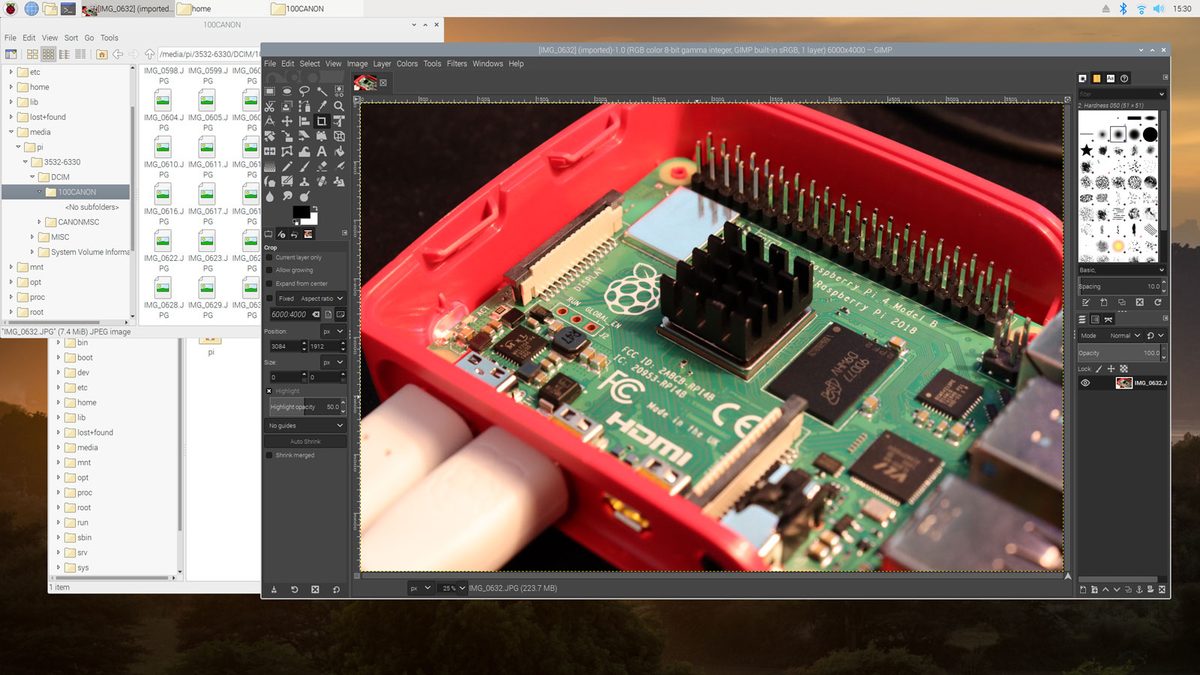Open the Position units px dropdown
The image size is (1200, 675).
333,330
